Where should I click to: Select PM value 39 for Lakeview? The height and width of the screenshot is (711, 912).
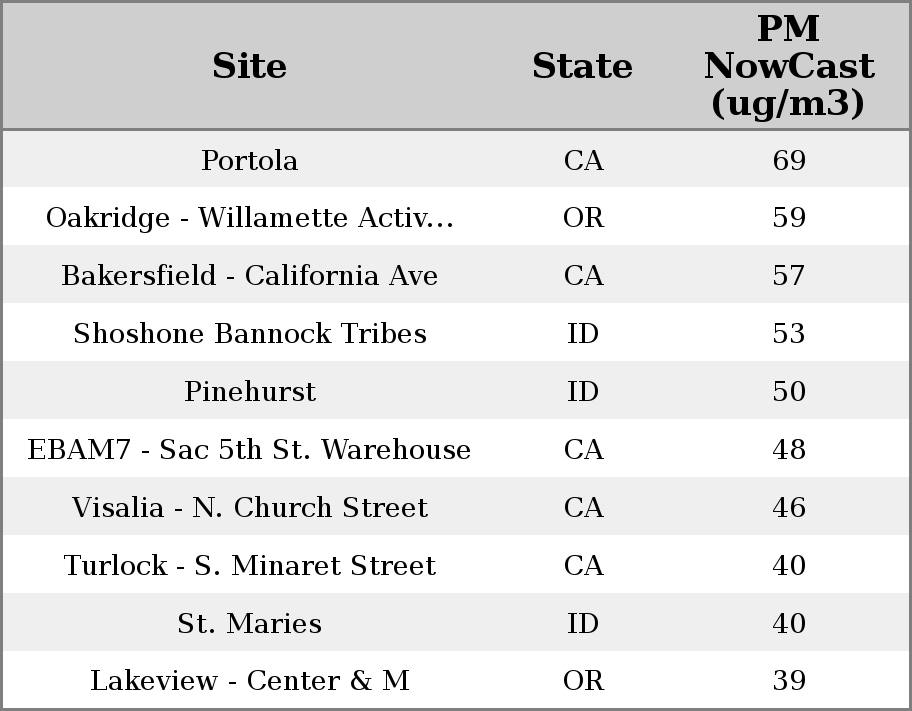789,681
